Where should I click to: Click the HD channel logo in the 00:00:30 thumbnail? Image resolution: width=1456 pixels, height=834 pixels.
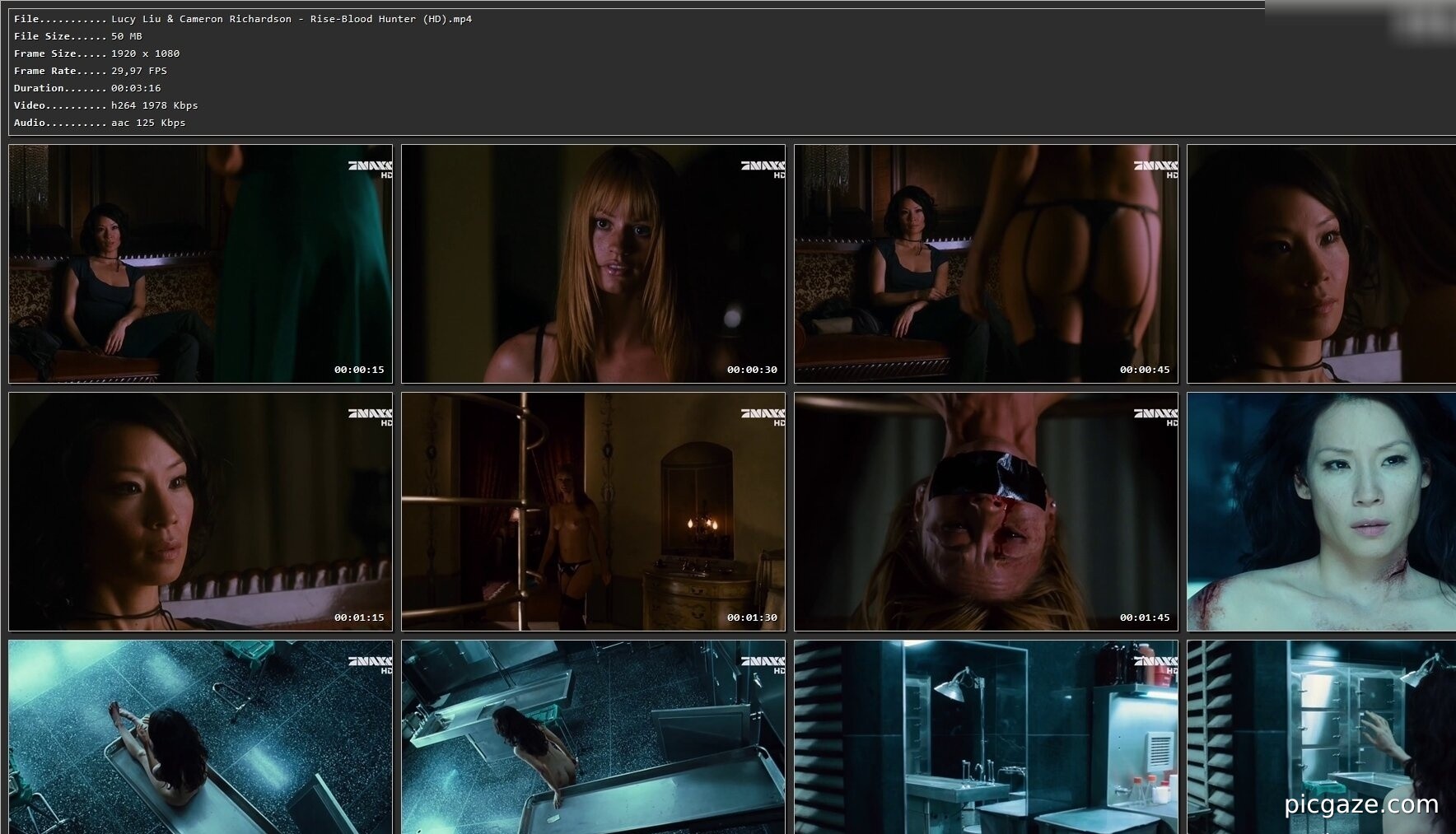tap(763, 169)
